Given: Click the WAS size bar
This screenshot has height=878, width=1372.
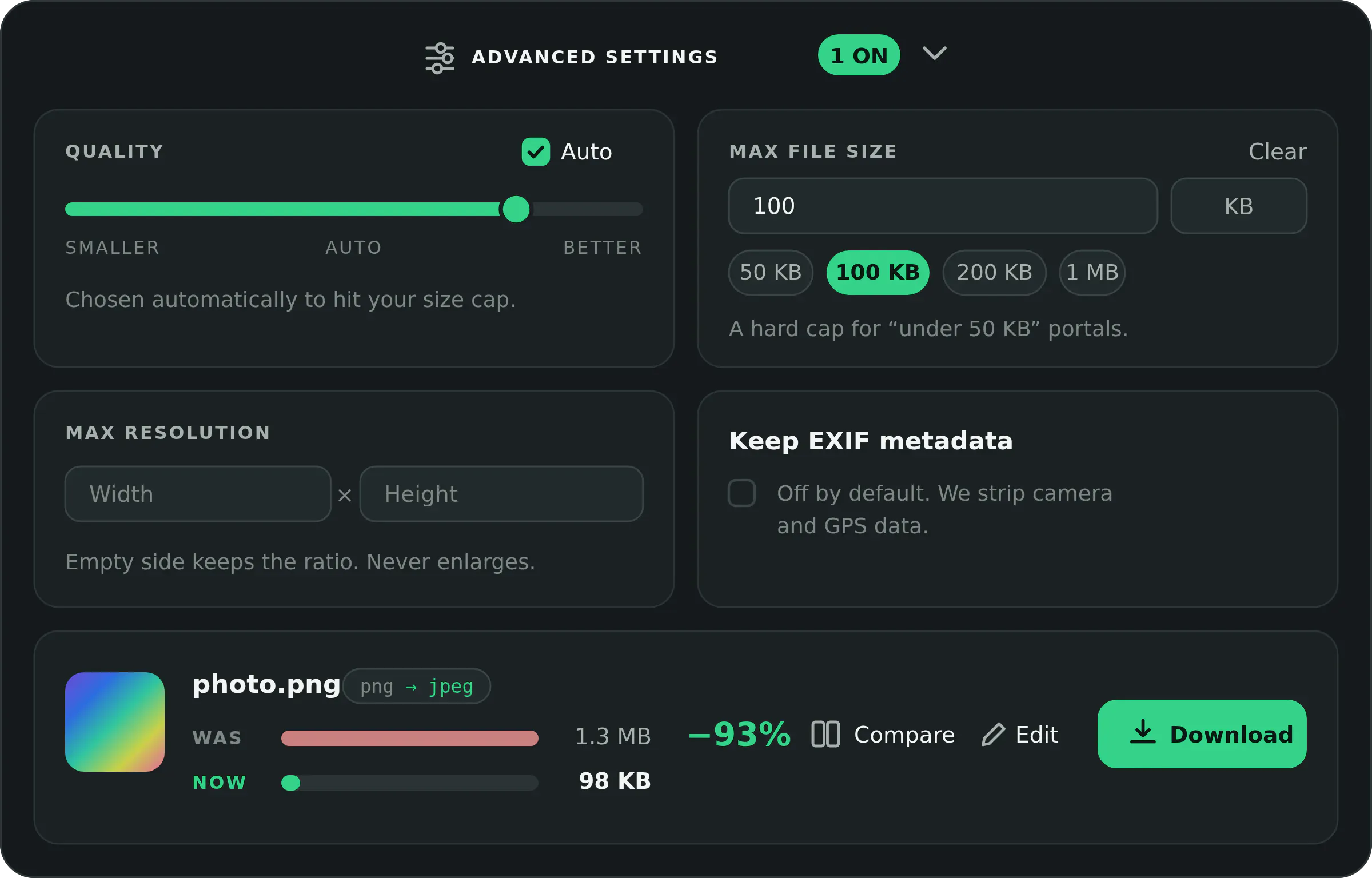Looking at the screenshot, I should [409, 738].
